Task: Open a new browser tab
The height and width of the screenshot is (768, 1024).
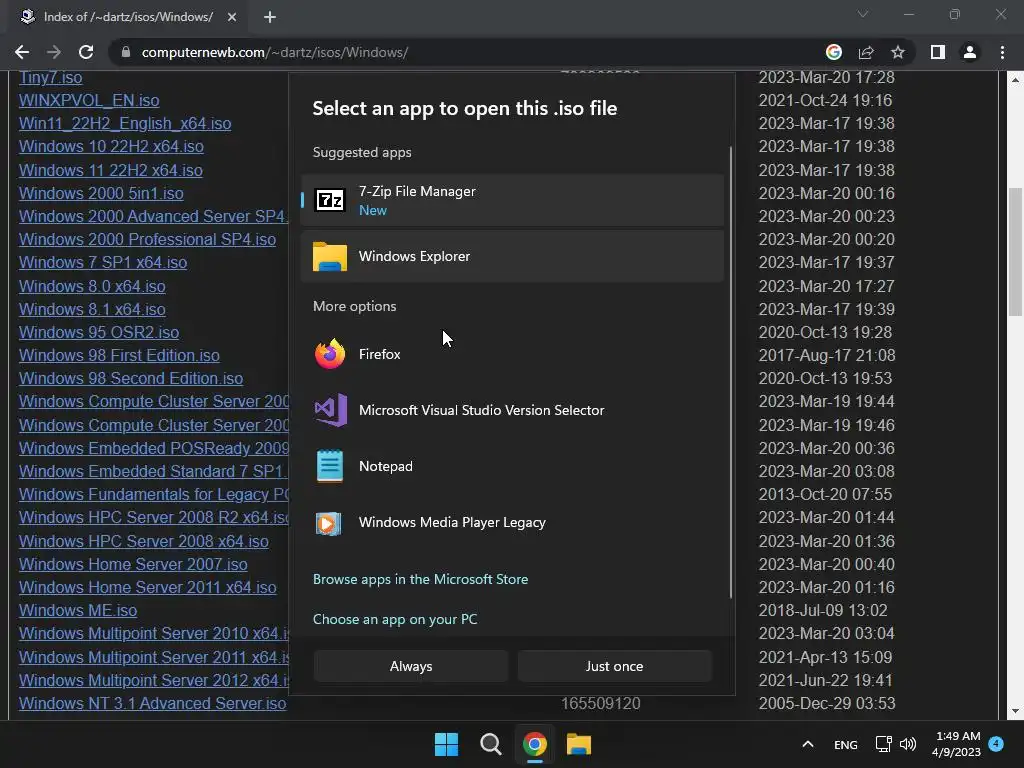Action: click(x=270, y=17)
